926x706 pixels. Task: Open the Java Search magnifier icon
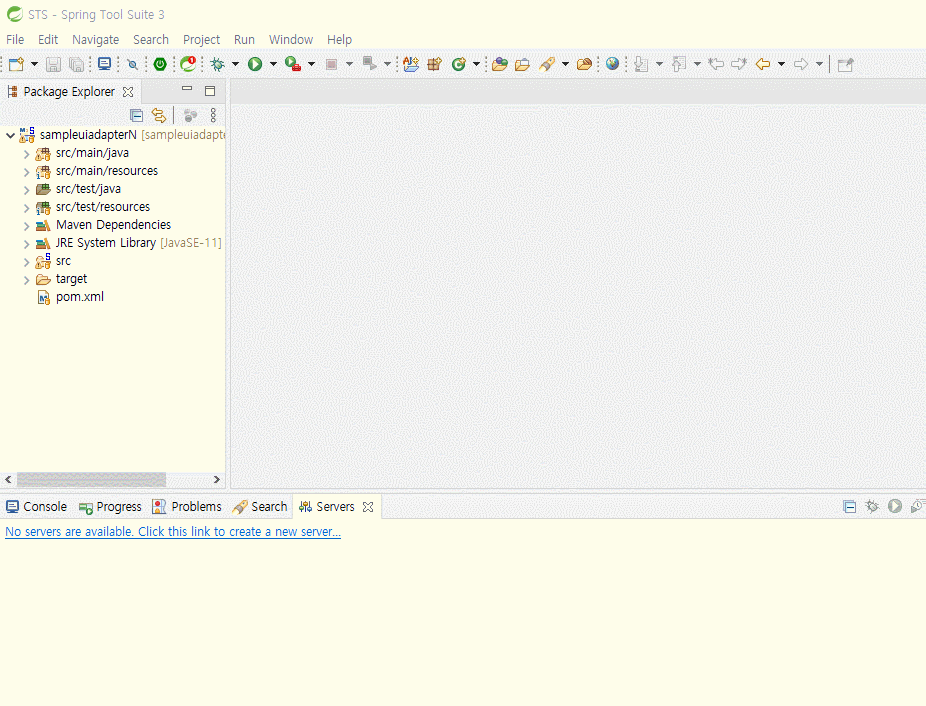click(132, 64)
